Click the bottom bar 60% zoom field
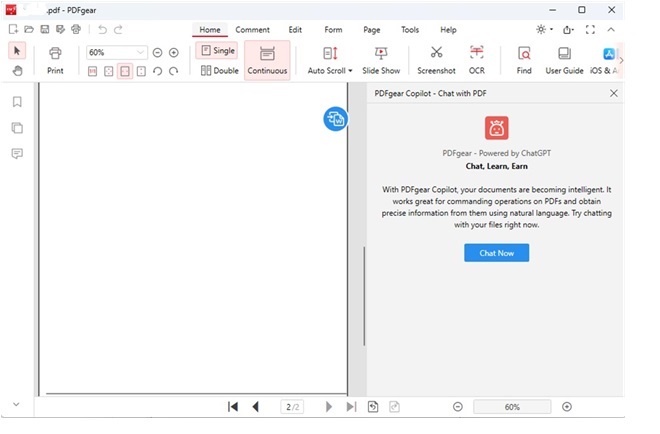 click(x=512, y=407)
